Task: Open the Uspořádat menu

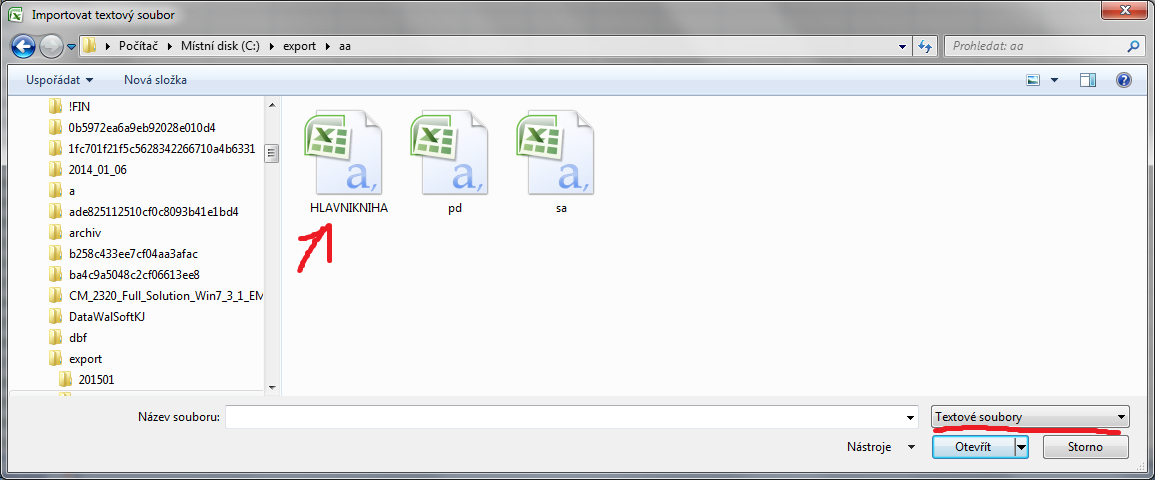Action: 60,80
